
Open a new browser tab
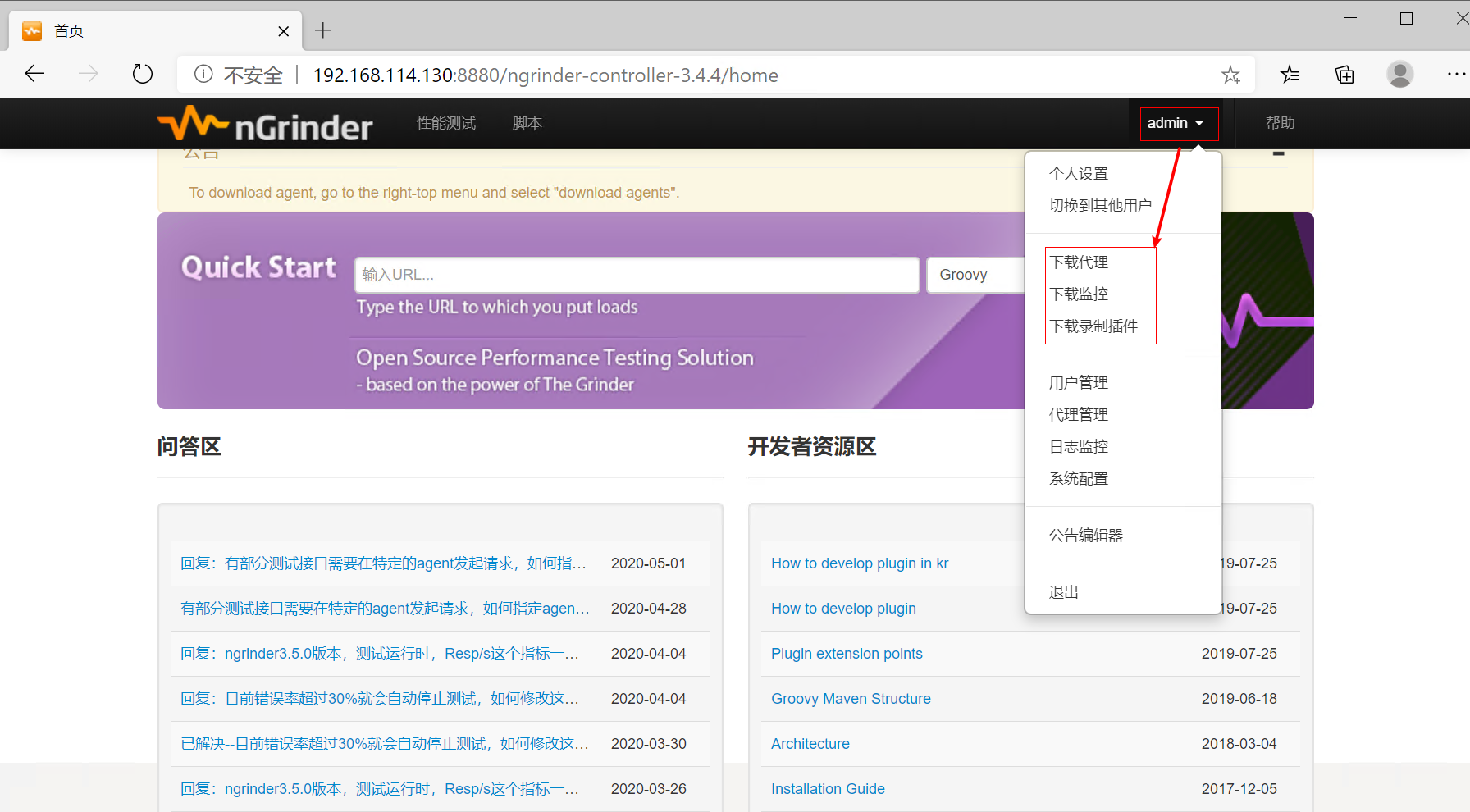[x=323, y=31]
